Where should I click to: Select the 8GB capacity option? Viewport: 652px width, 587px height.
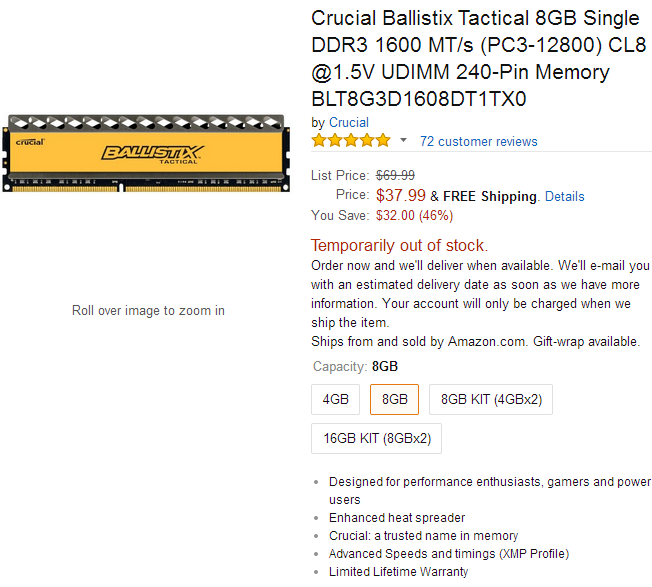395,399
